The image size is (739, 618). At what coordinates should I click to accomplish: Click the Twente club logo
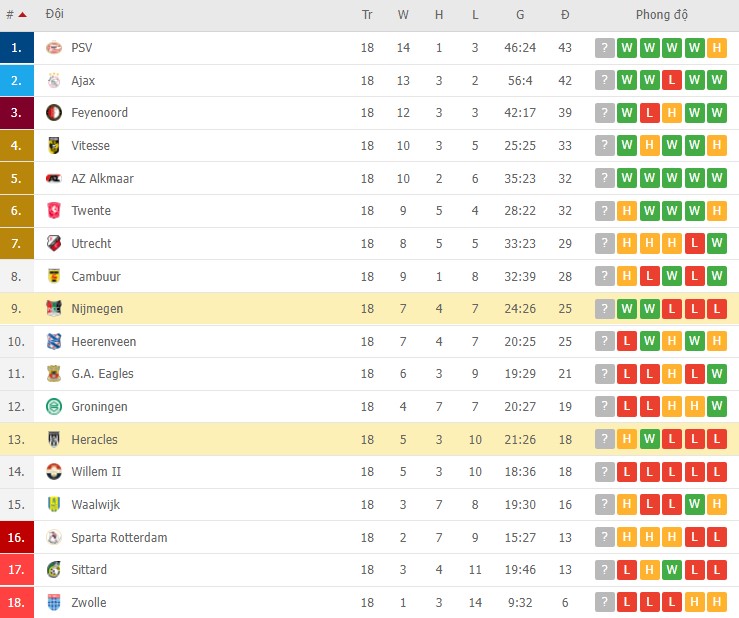coord(54,211)
